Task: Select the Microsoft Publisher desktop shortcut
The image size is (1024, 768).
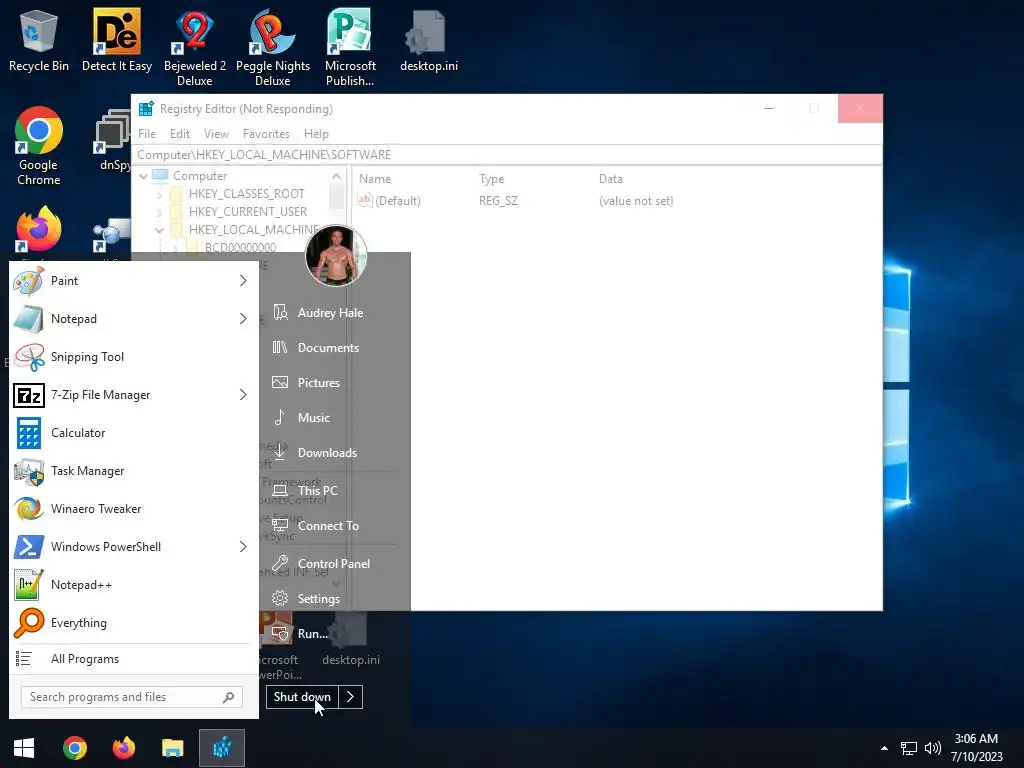Action: click(350, 48)
